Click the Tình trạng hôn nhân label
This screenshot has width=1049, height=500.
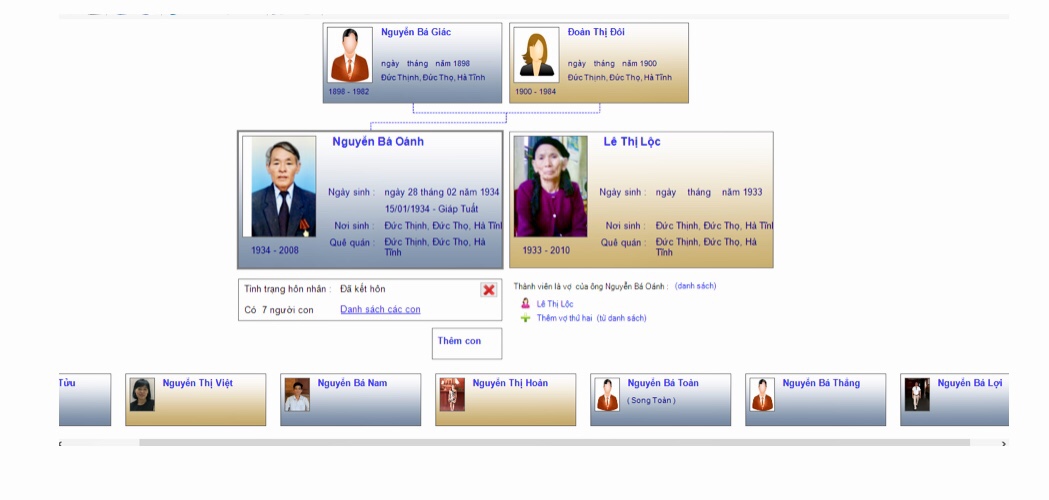coord(288,289)
